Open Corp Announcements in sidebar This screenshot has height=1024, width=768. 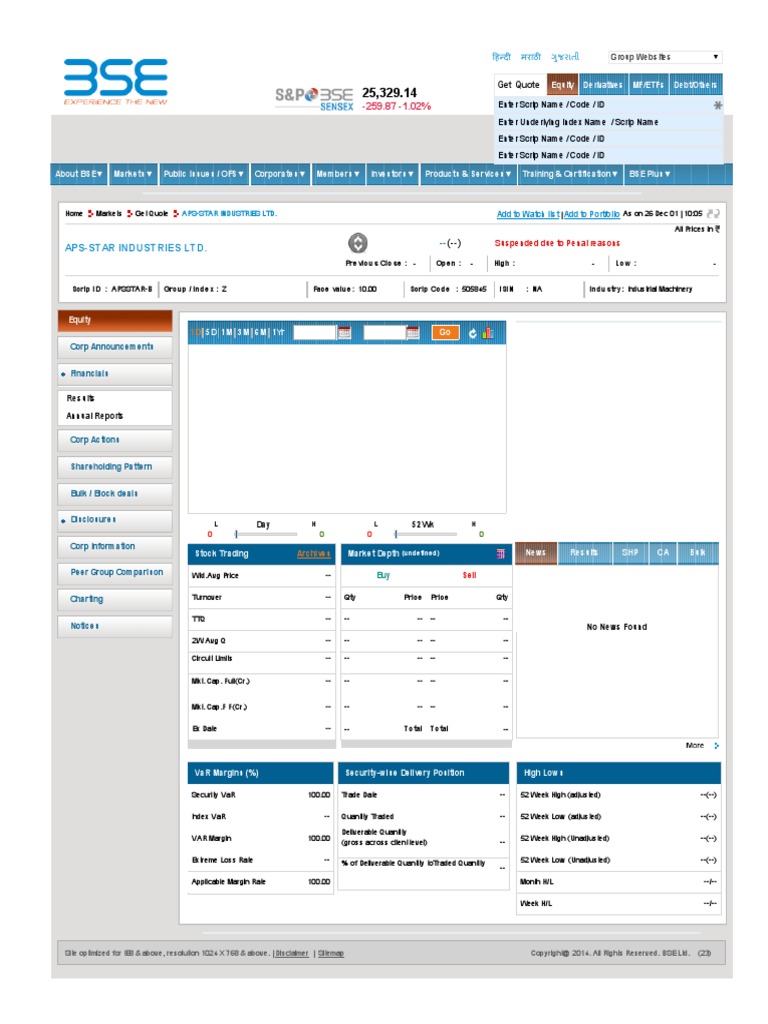pos(115,347)
